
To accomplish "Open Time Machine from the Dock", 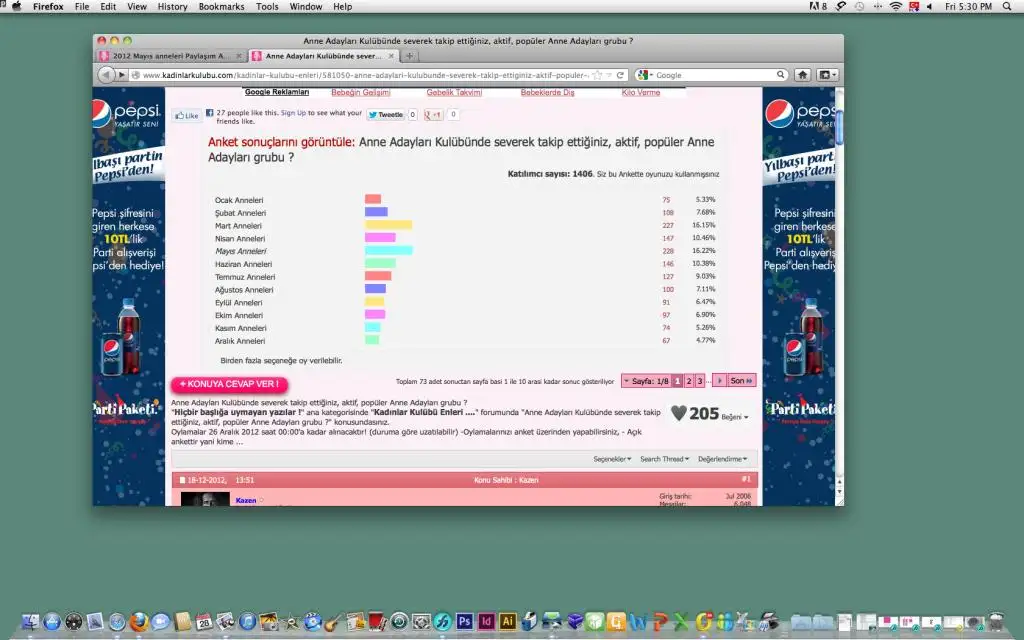I will [399, 622].
